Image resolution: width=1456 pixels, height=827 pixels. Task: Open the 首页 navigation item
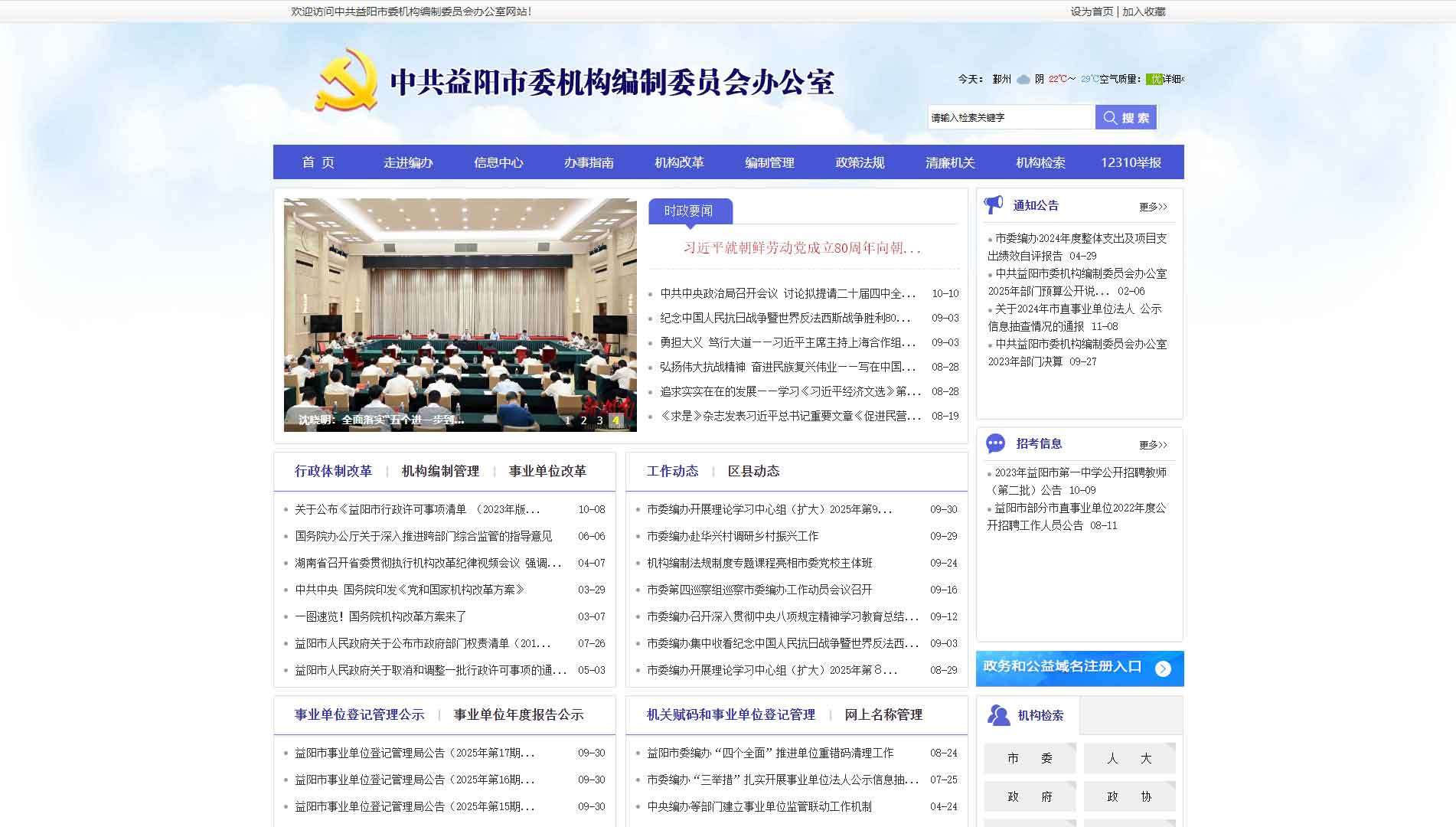point(318,162)
